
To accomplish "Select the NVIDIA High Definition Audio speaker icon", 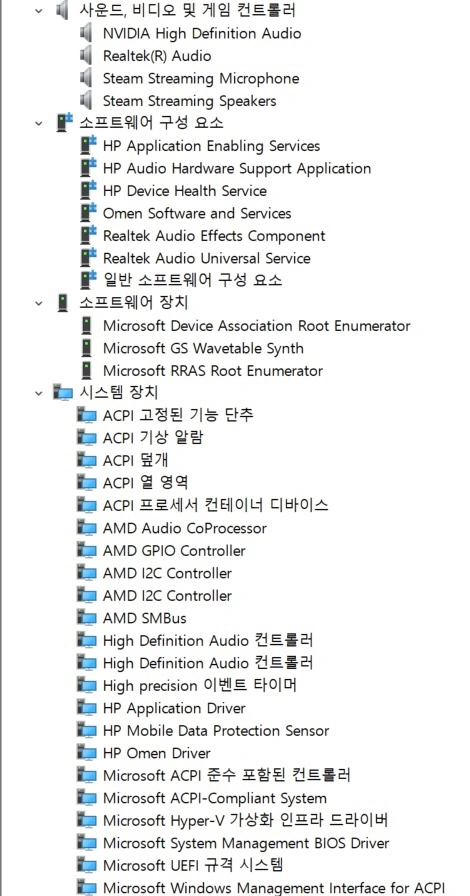I will (x=86, y=33).
